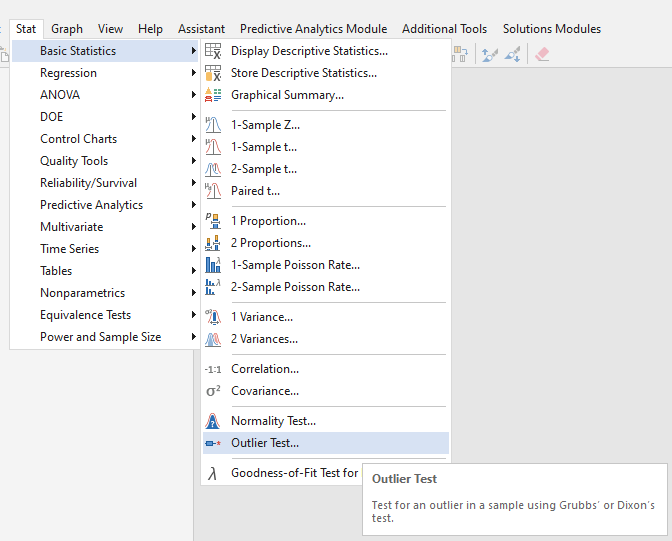Select Outlier Test... menu item
The image size is (672, 541).
click(x=326, y=443)
